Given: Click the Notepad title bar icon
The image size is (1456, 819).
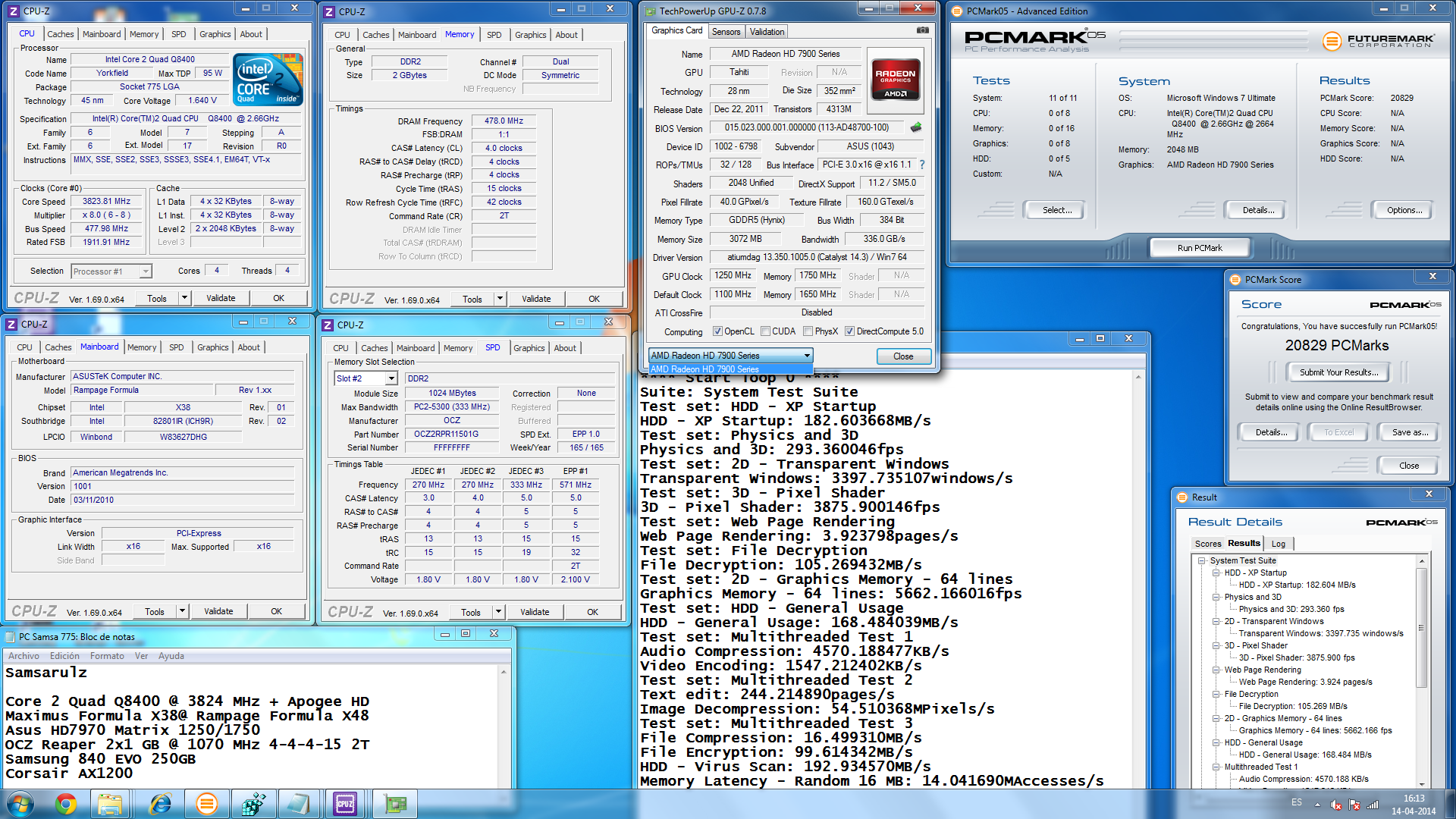Looking at the screenshot, I should 10,636.
